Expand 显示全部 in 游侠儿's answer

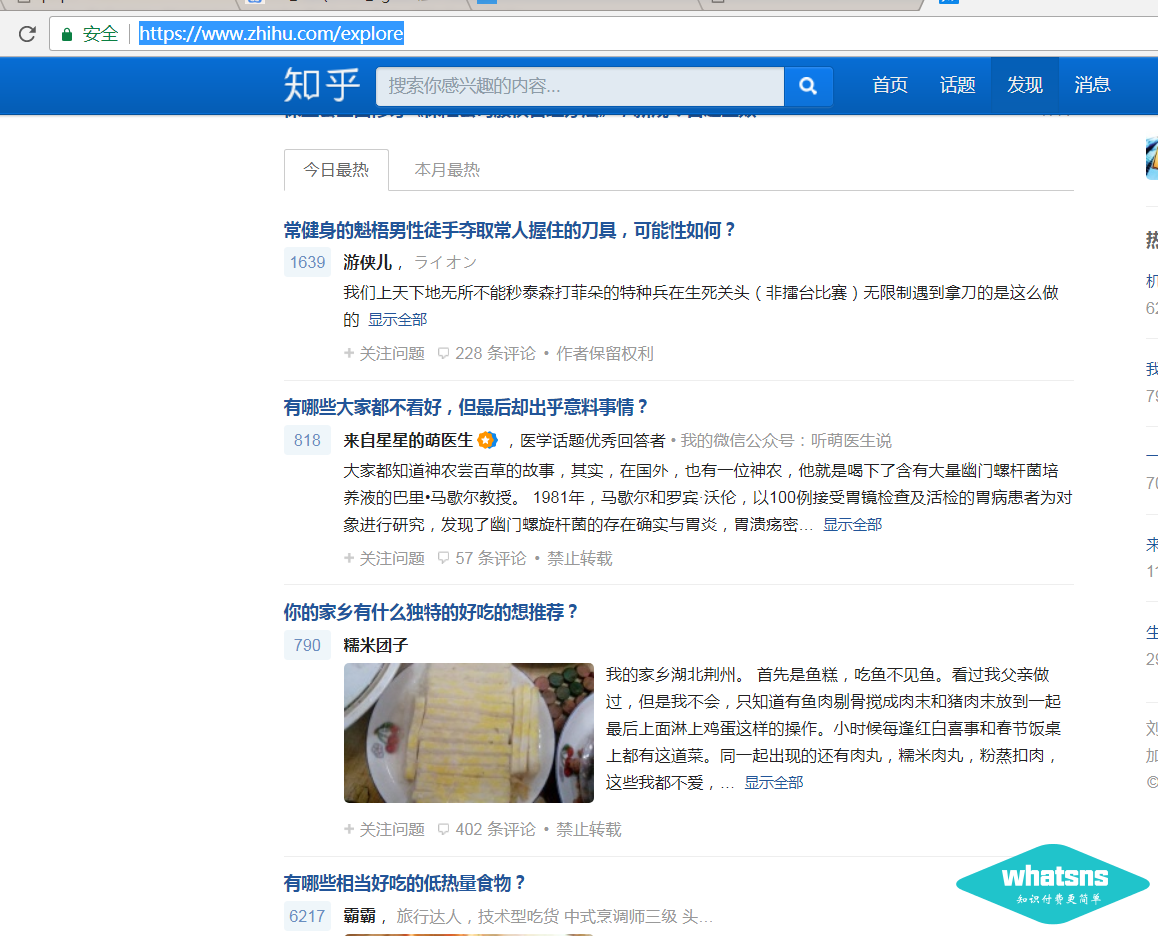(x=397, y=320)
